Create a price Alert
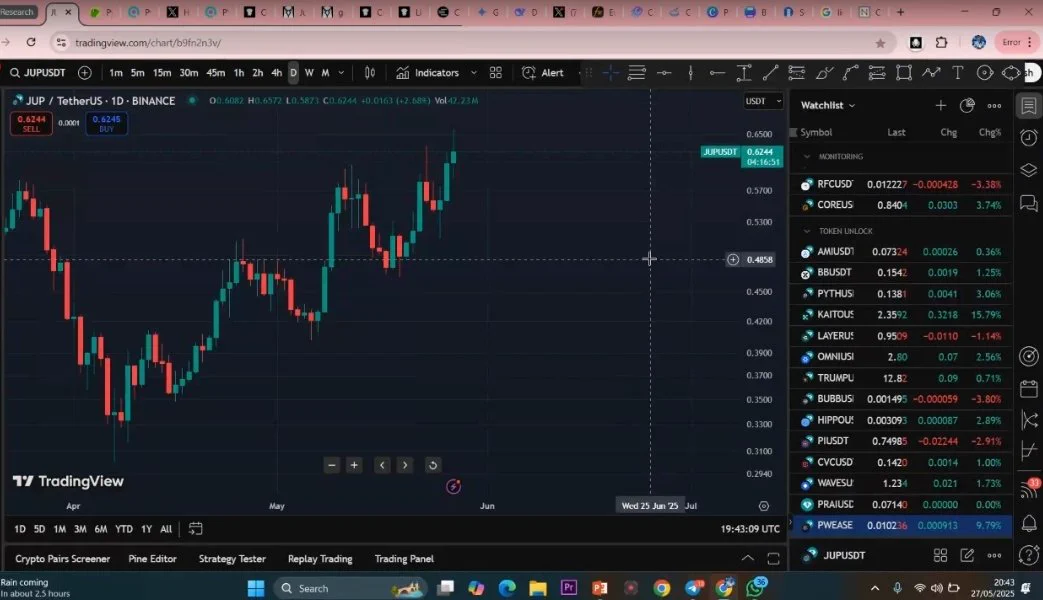1043x600 pixels. [x=543, y=73]
